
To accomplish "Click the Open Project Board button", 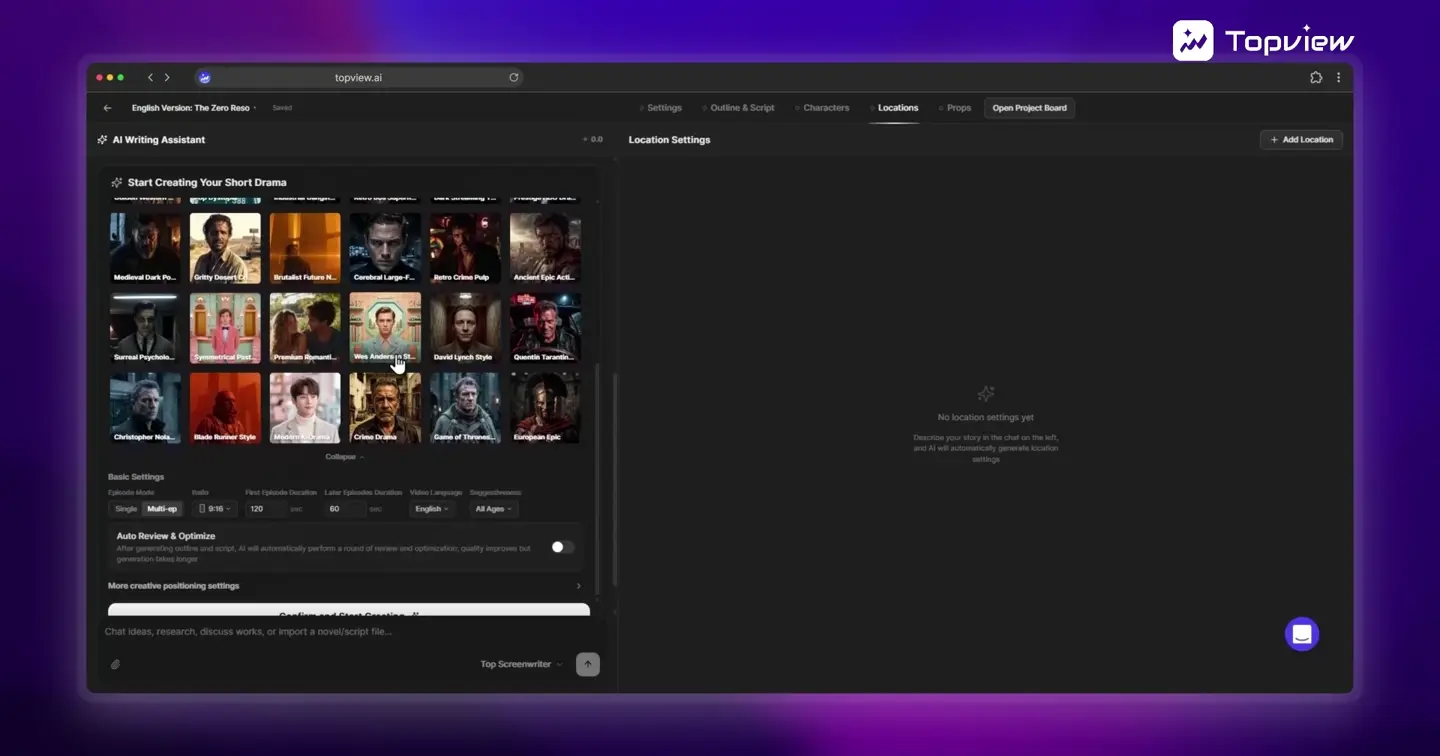I will pyautogui.click(x=1029, y=108).
